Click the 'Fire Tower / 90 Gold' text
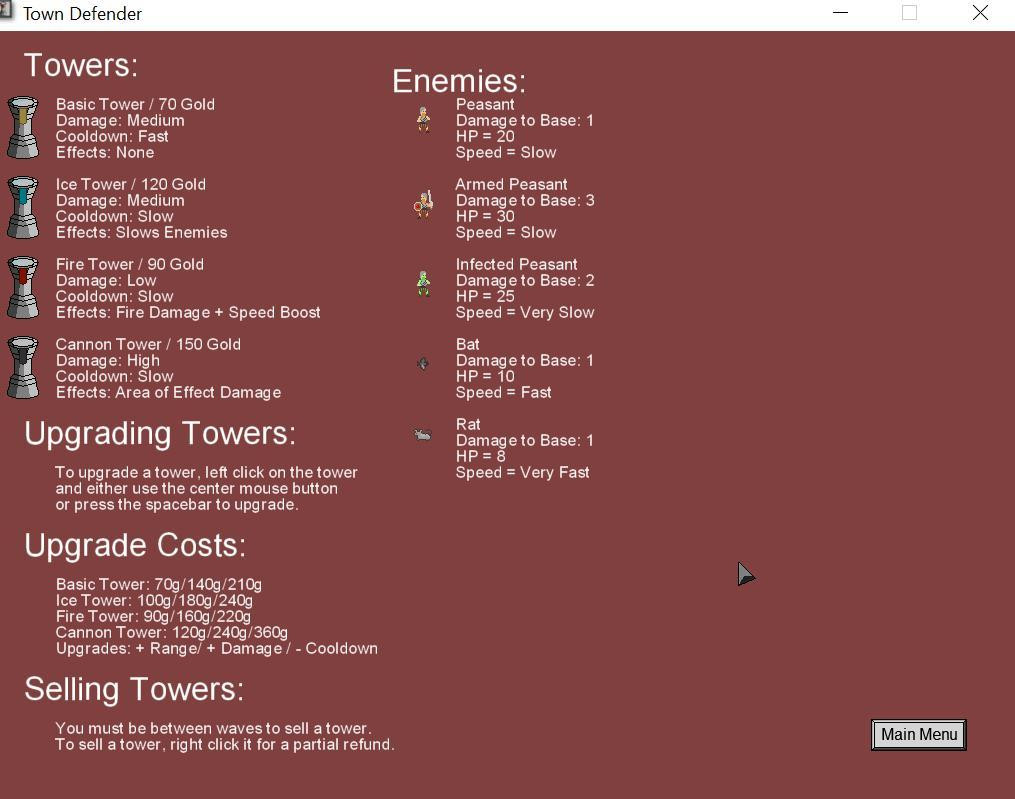1015x799 pixels. pyautogui.click(x=129, y=264)
